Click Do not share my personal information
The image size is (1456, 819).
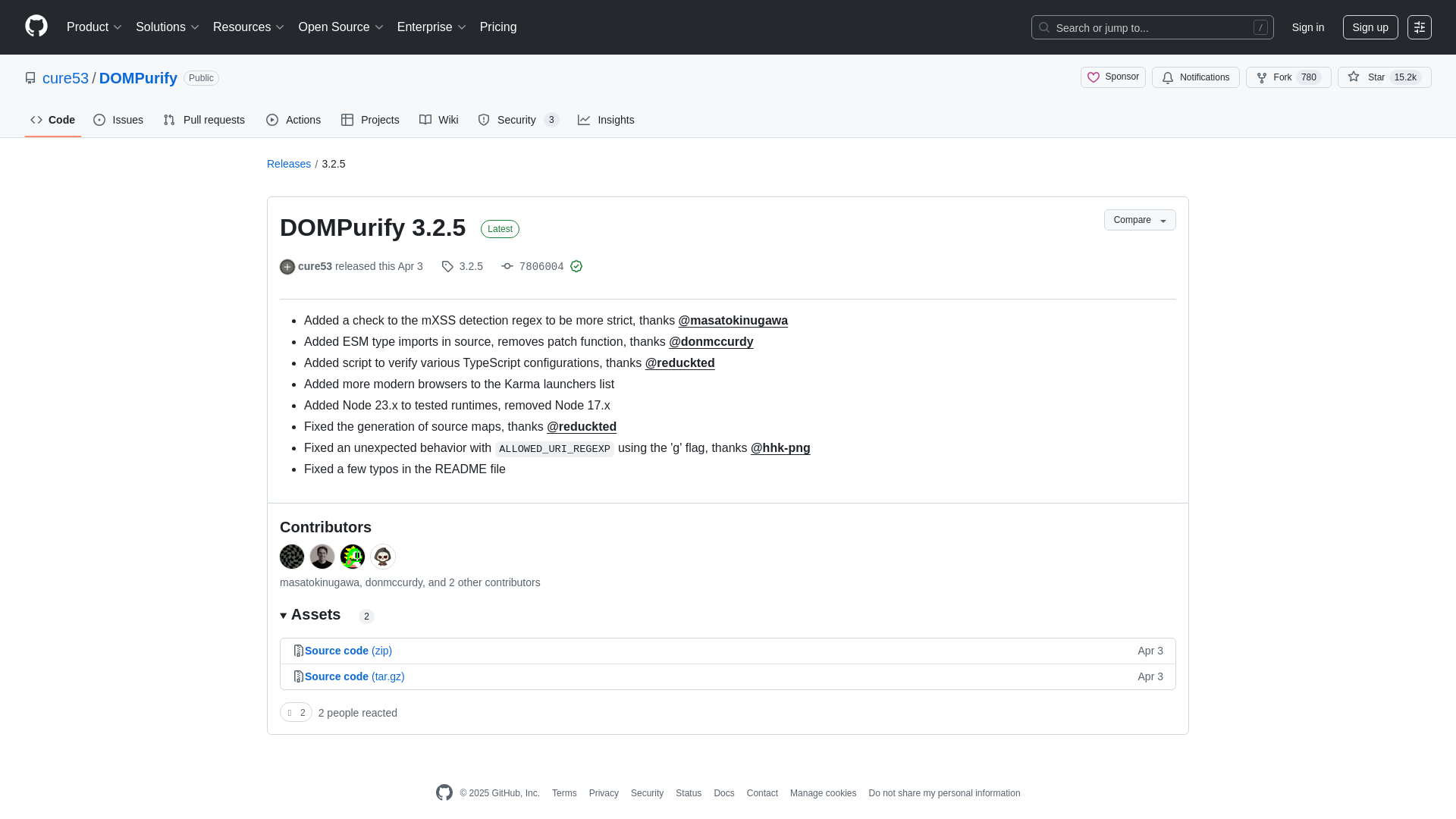(944, 793)
